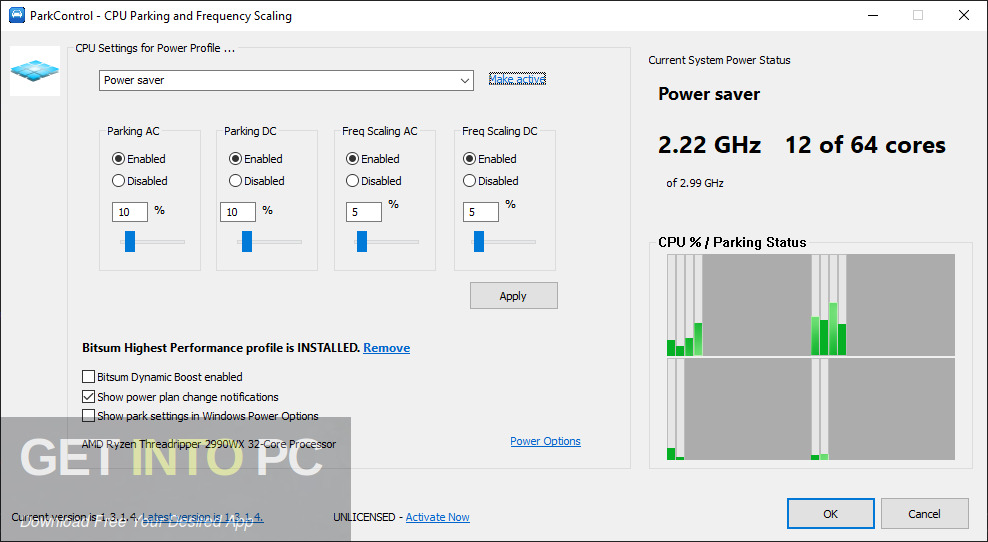Click the top-left CPU parking graph panel
The image size is (988, 542).
coord(738,305)
